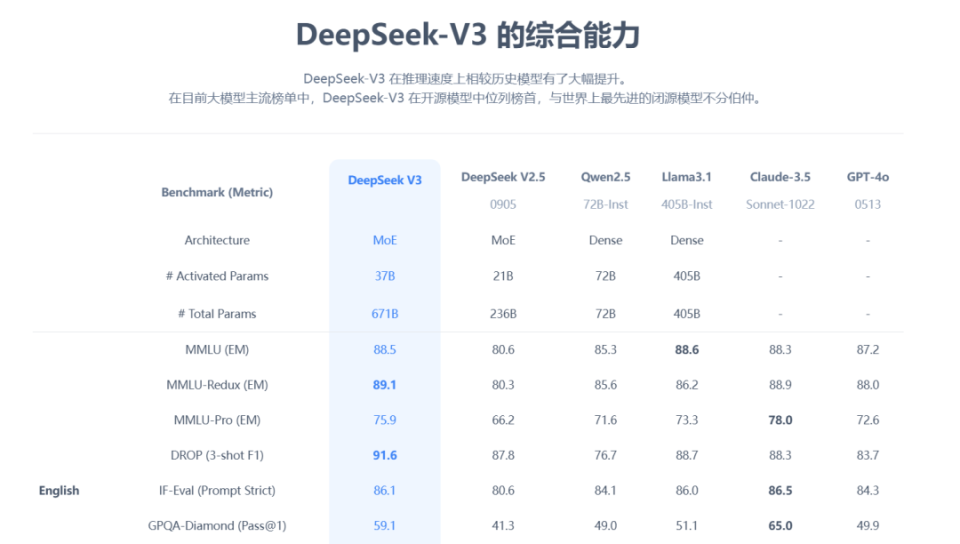960x544 pixels.
Task: Select the 'Dense' architecture cell for Llama3.1
Action: pos(686,240)
